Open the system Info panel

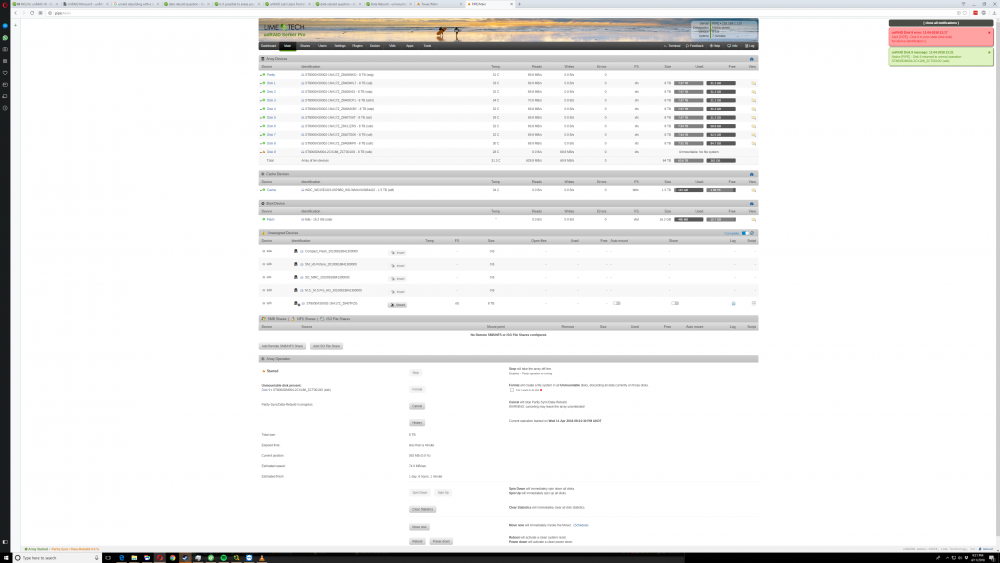[733, 46]
